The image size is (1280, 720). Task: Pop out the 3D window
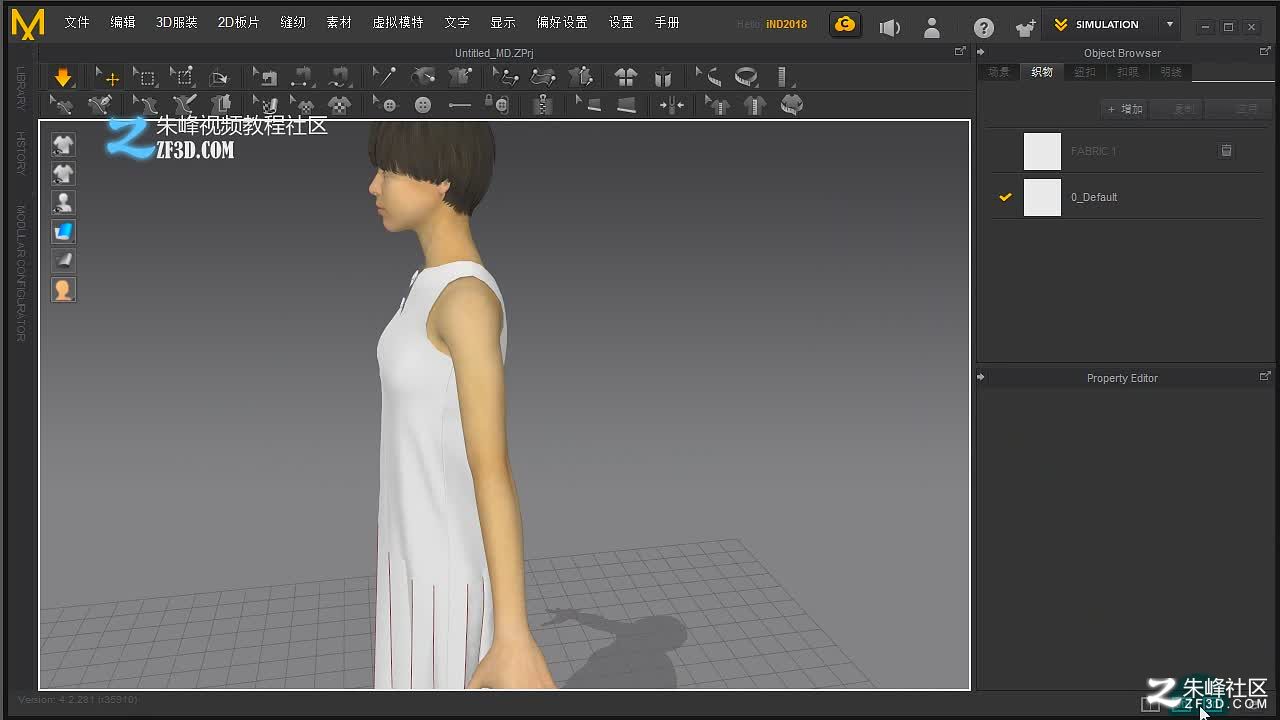(960, 51)
